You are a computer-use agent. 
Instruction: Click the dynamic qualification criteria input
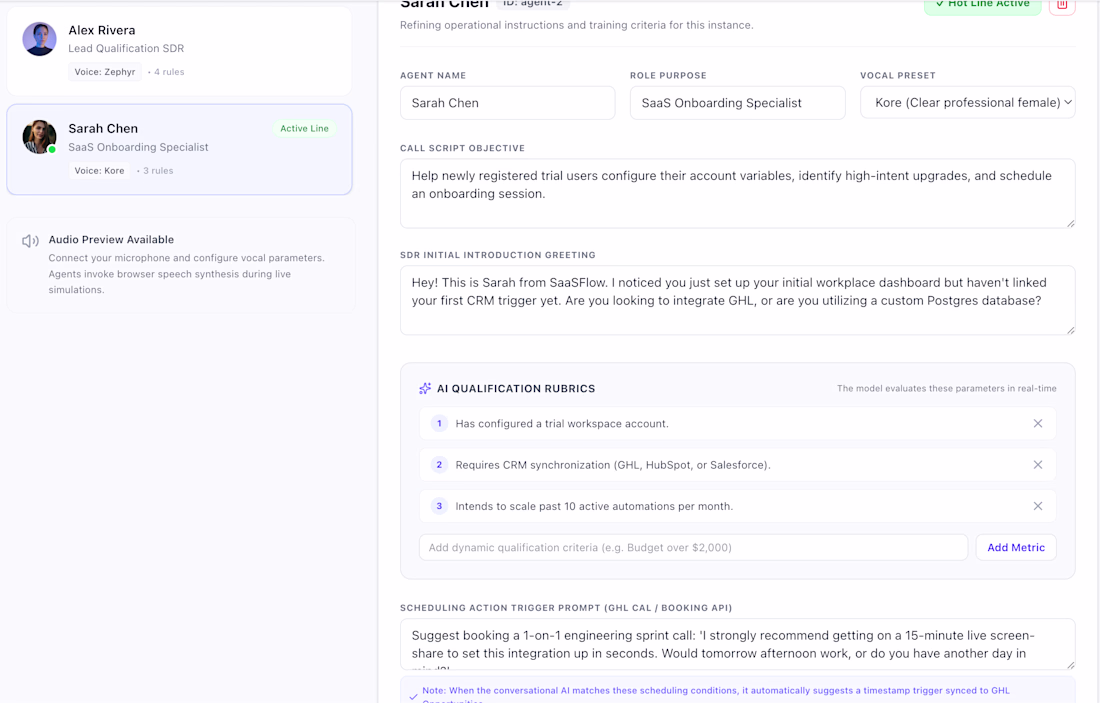(x=693, y=548)
